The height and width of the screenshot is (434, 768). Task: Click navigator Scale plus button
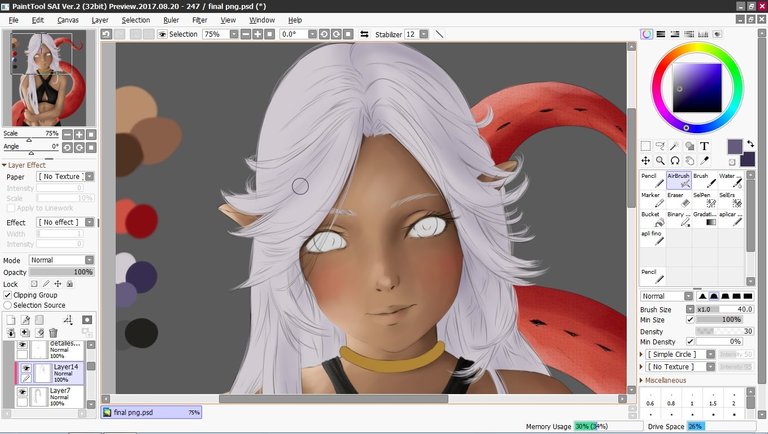79,135
